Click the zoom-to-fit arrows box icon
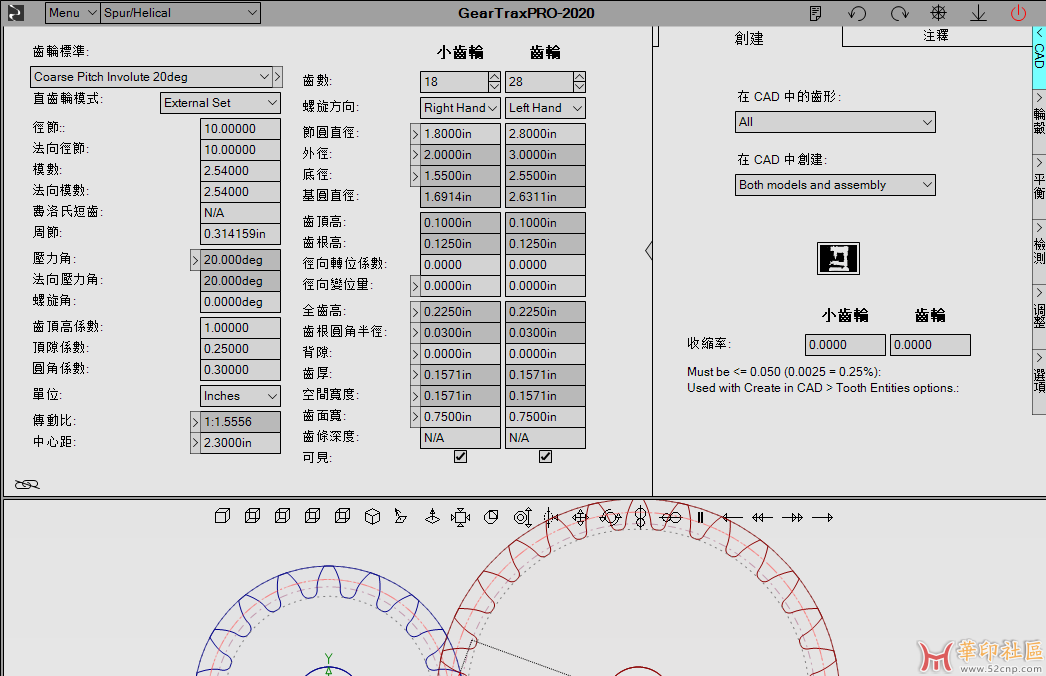Screen dimensions: 1046x676 (460, 517)
